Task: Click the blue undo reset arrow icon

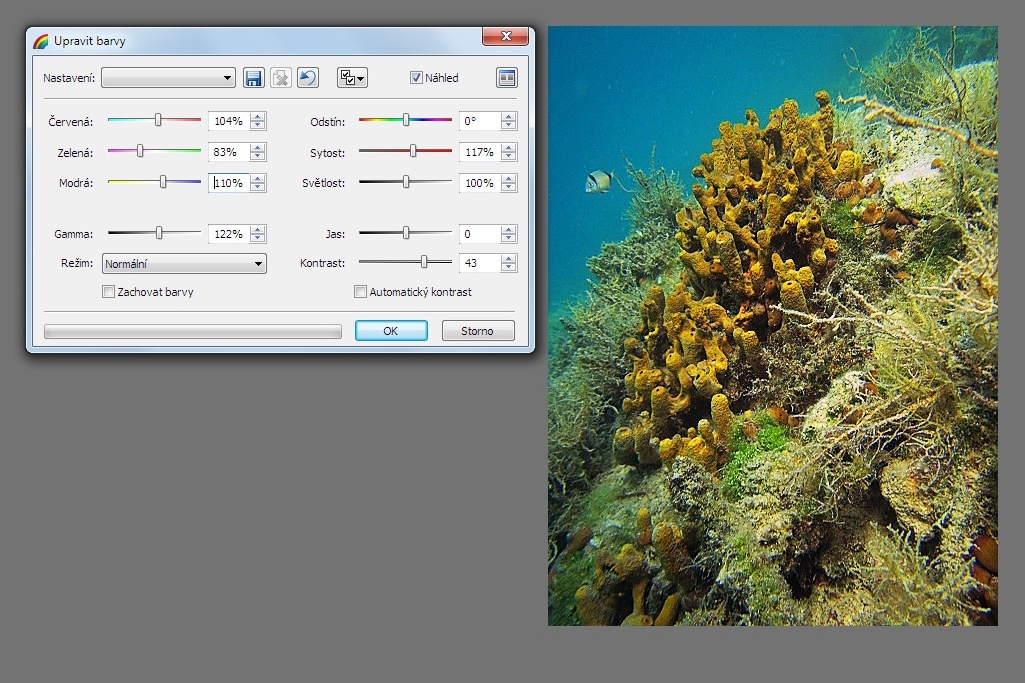Action: [308, 78]
